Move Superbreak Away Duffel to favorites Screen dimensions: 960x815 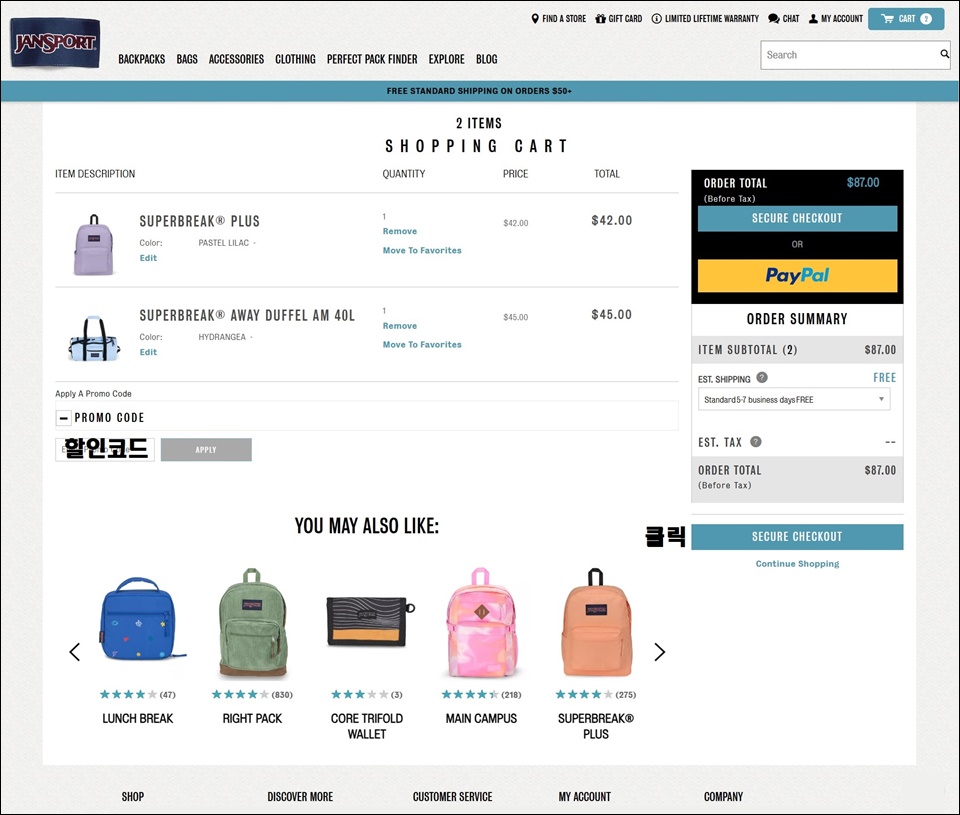[422, 344]
